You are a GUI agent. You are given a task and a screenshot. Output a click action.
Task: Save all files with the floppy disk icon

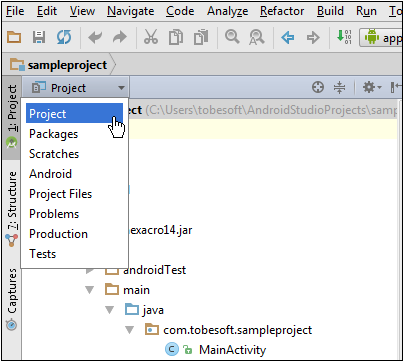pos(39,37)
